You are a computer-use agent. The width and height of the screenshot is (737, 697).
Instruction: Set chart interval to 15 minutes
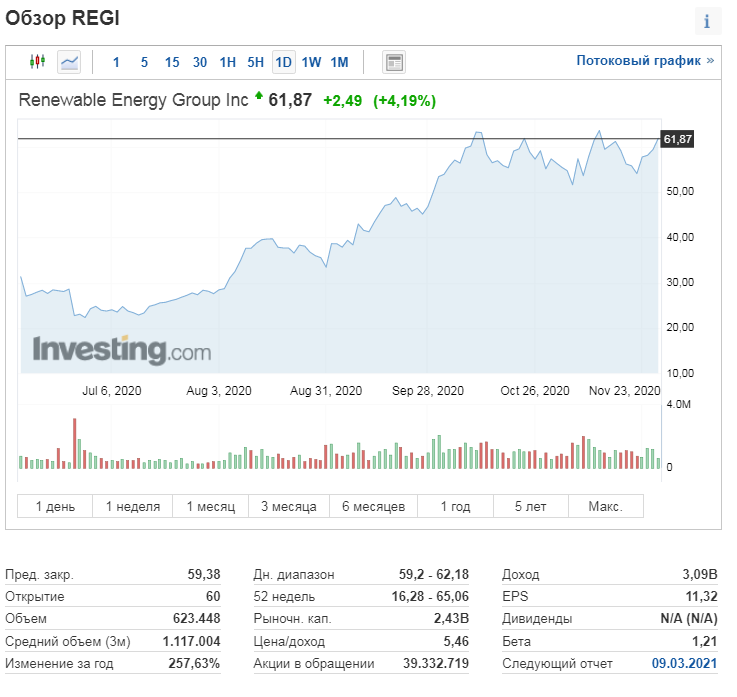point(172,62)
